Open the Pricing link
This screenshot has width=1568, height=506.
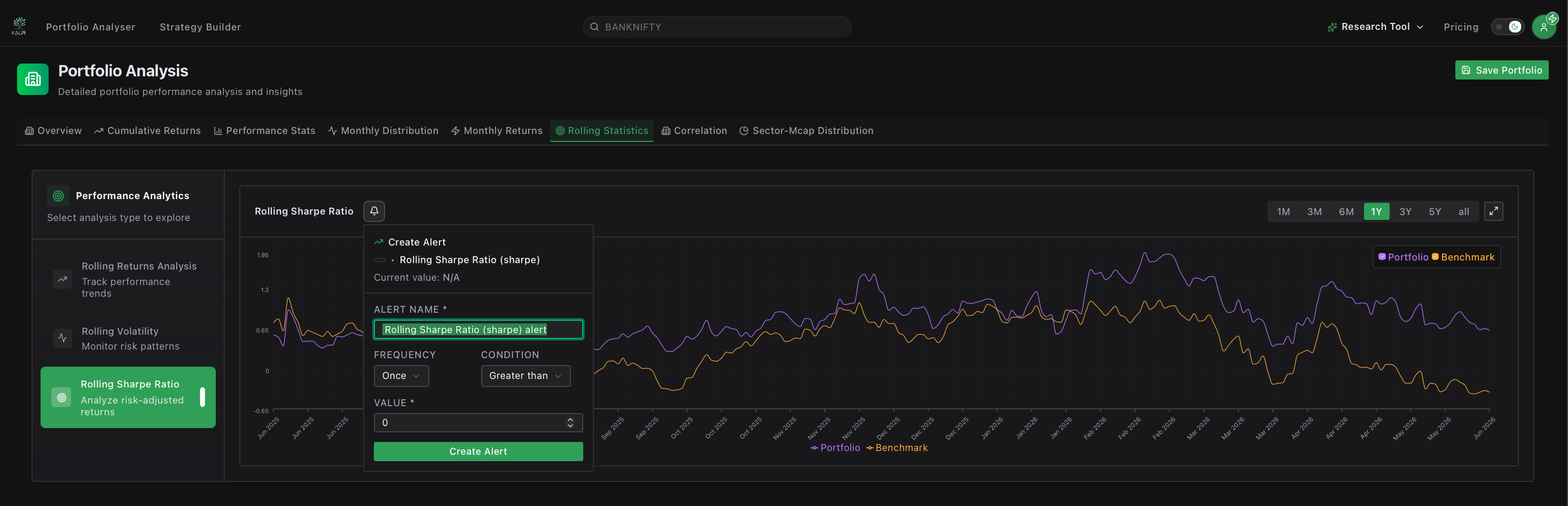(x=1460, y=27)
